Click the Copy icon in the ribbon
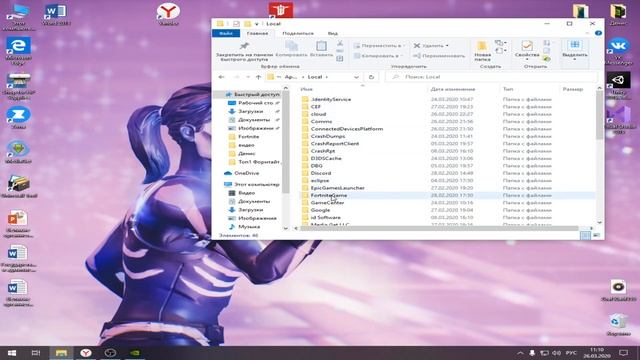 [291, 46]
